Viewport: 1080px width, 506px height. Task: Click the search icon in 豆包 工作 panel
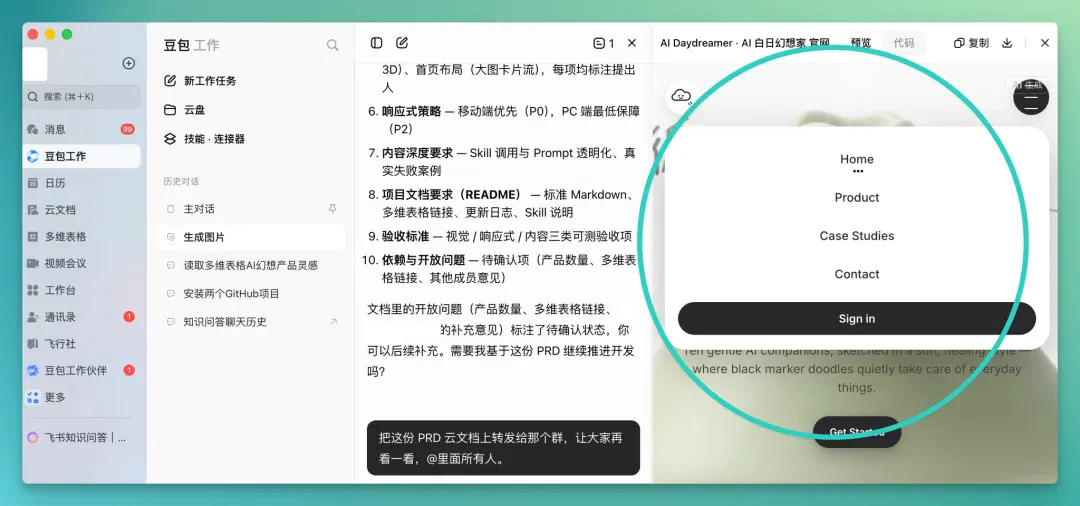tap(333, 45)
